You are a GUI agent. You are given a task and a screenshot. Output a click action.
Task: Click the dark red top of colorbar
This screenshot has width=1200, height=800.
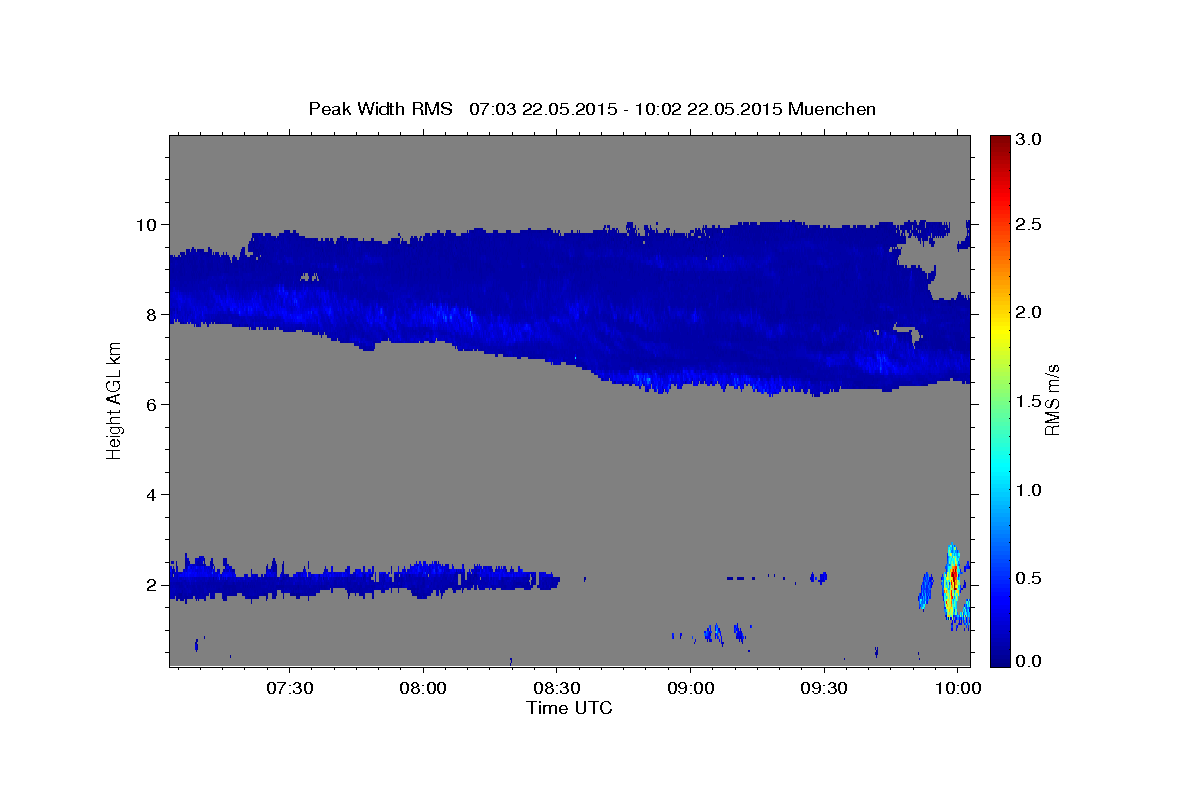pyautogui.click(x=1000, y=145)
